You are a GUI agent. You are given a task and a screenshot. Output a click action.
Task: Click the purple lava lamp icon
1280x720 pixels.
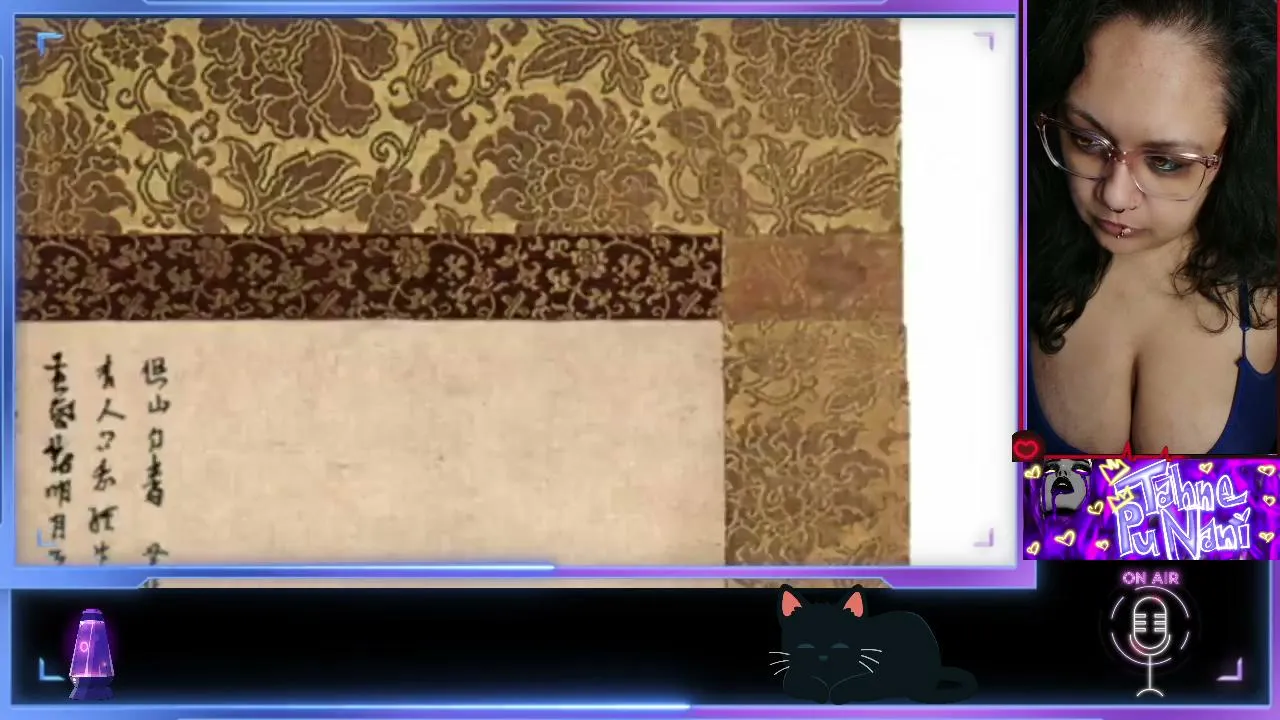(90, 653)
